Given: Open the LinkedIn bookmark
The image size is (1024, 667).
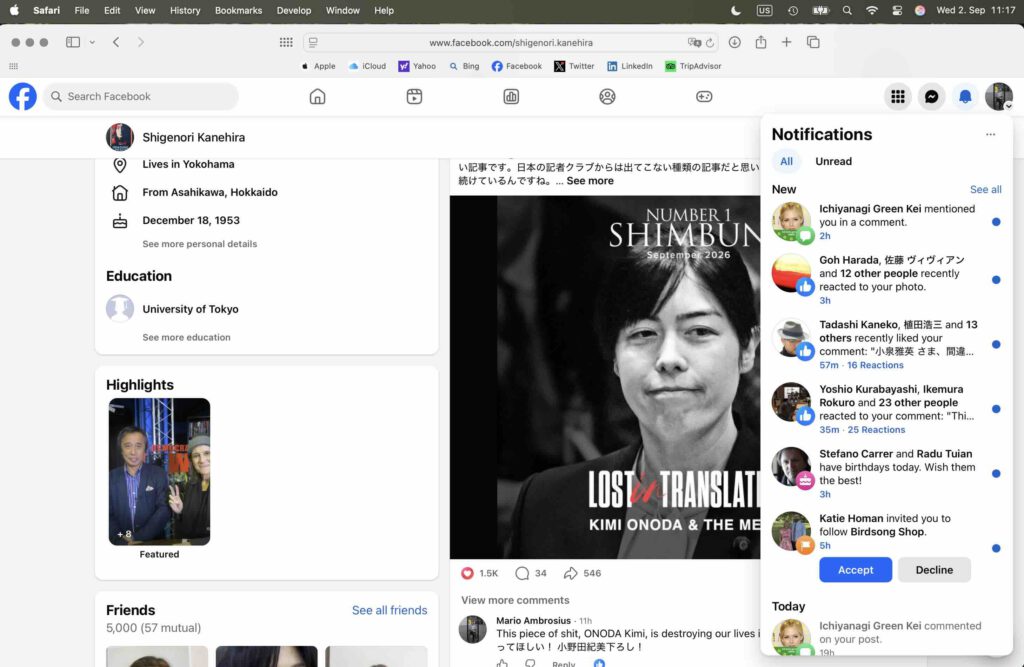Looking at the screenshot, I should pos(630,66).
